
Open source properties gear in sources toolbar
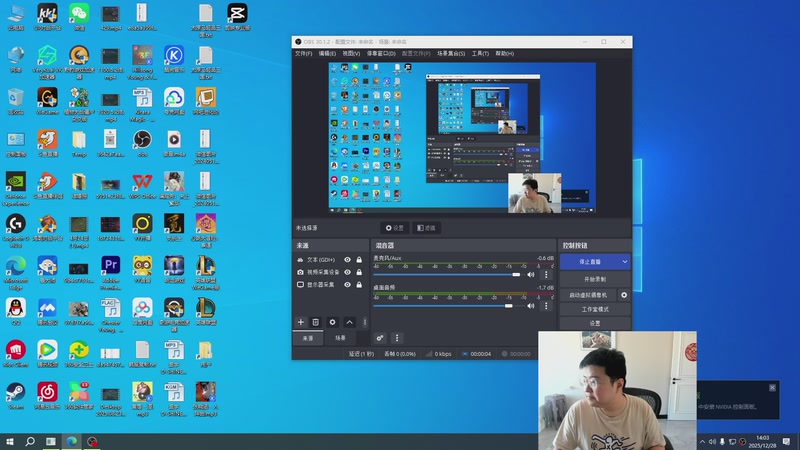332,322
